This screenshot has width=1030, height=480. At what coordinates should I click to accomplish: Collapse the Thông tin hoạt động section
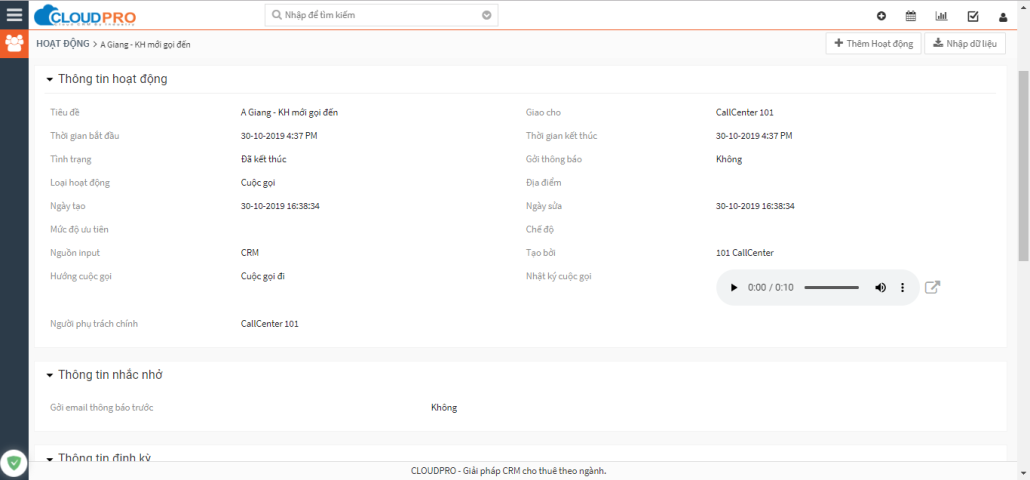[50, 79]
